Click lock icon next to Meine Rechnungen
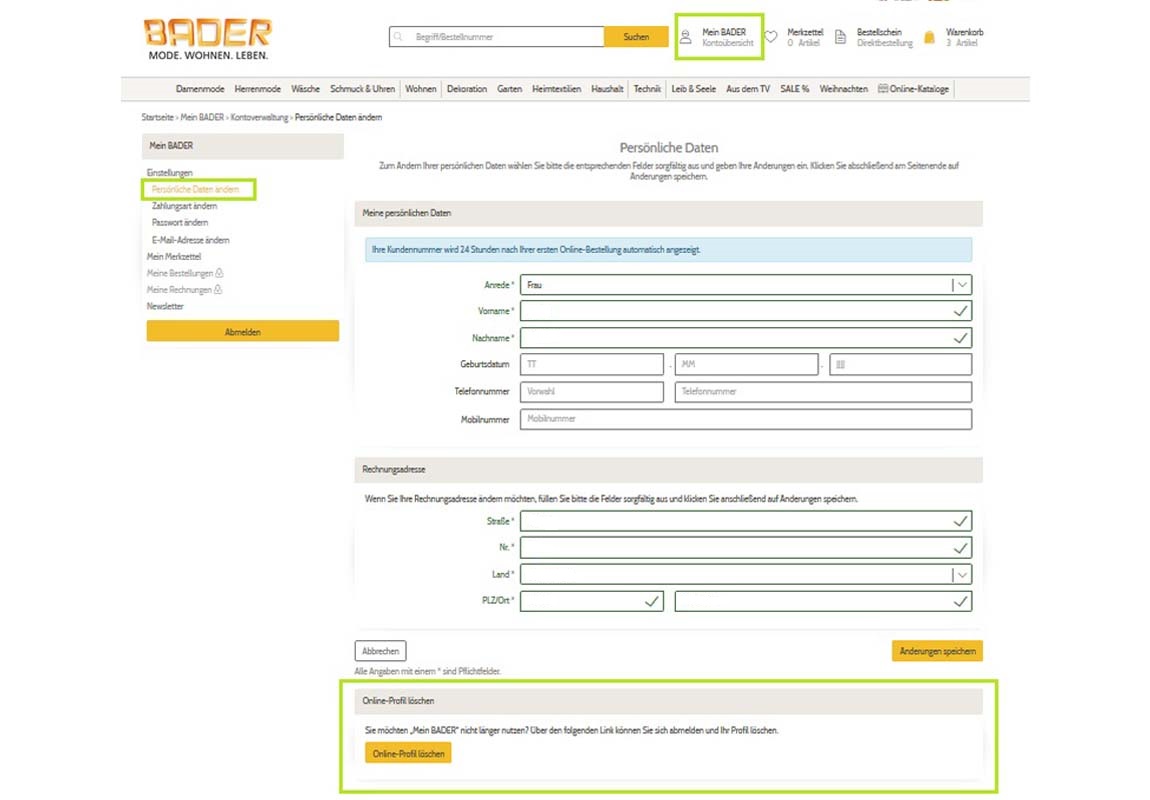 pos(217,290)
